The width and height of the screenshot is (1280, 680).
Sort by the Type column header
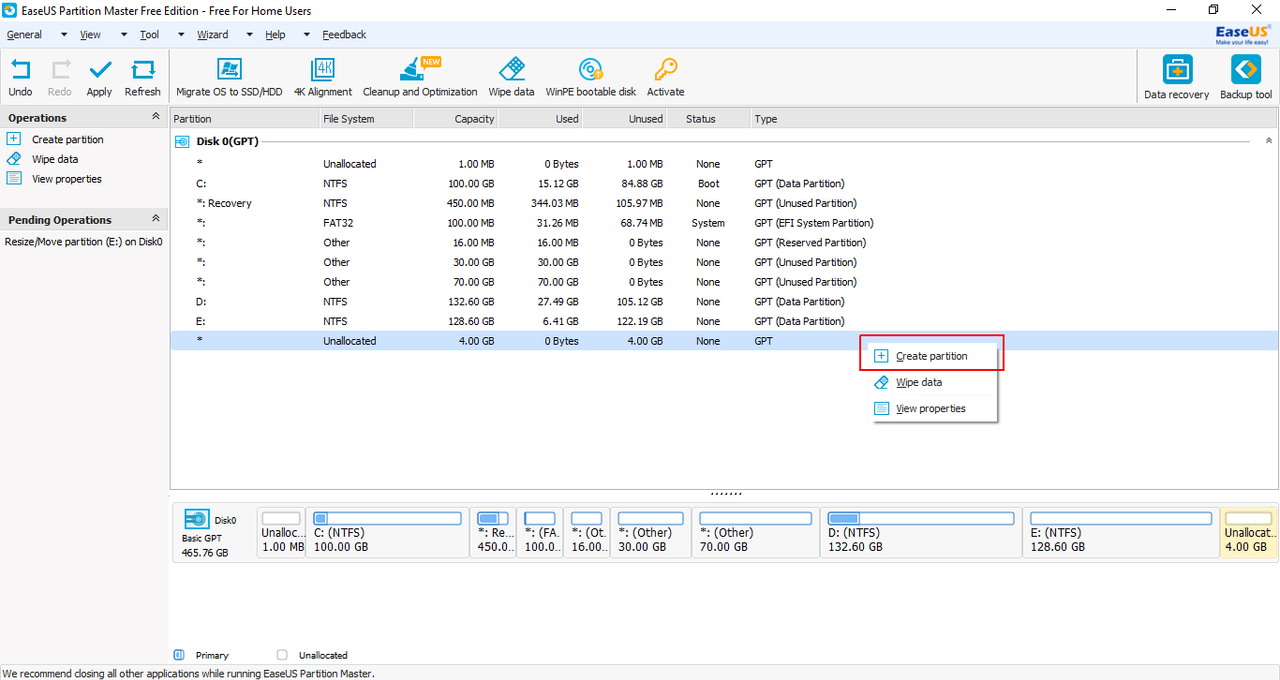click(x=1014, y=119)
